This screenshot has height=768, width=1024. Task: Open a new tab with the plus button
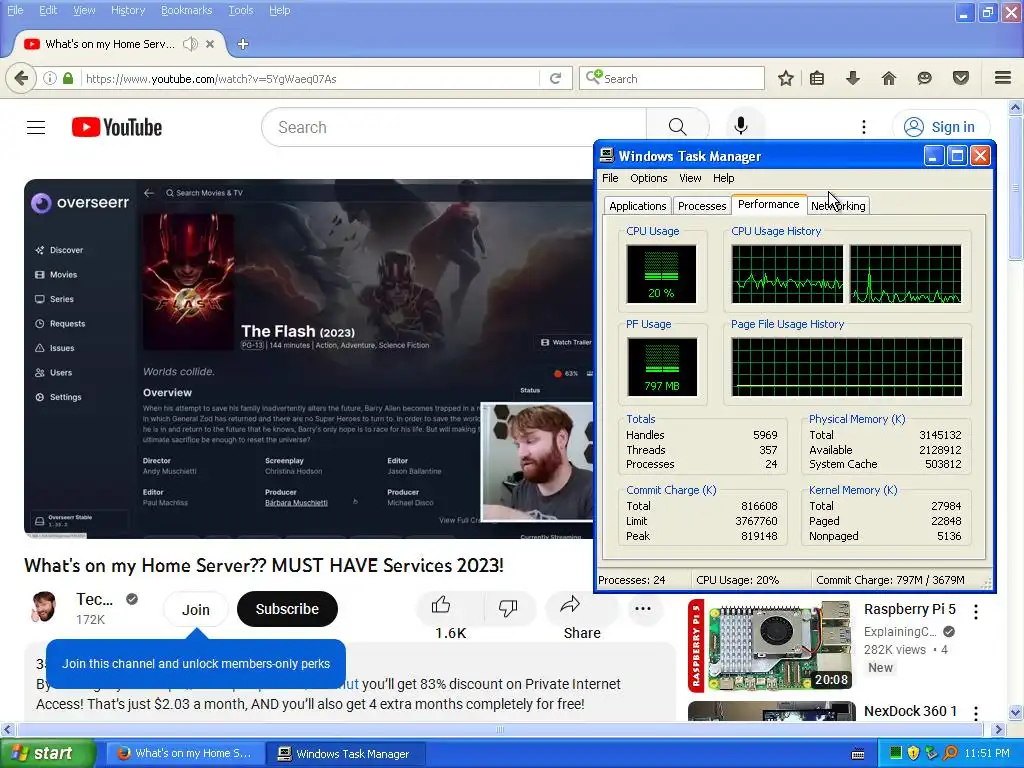[x=243, y=44]
